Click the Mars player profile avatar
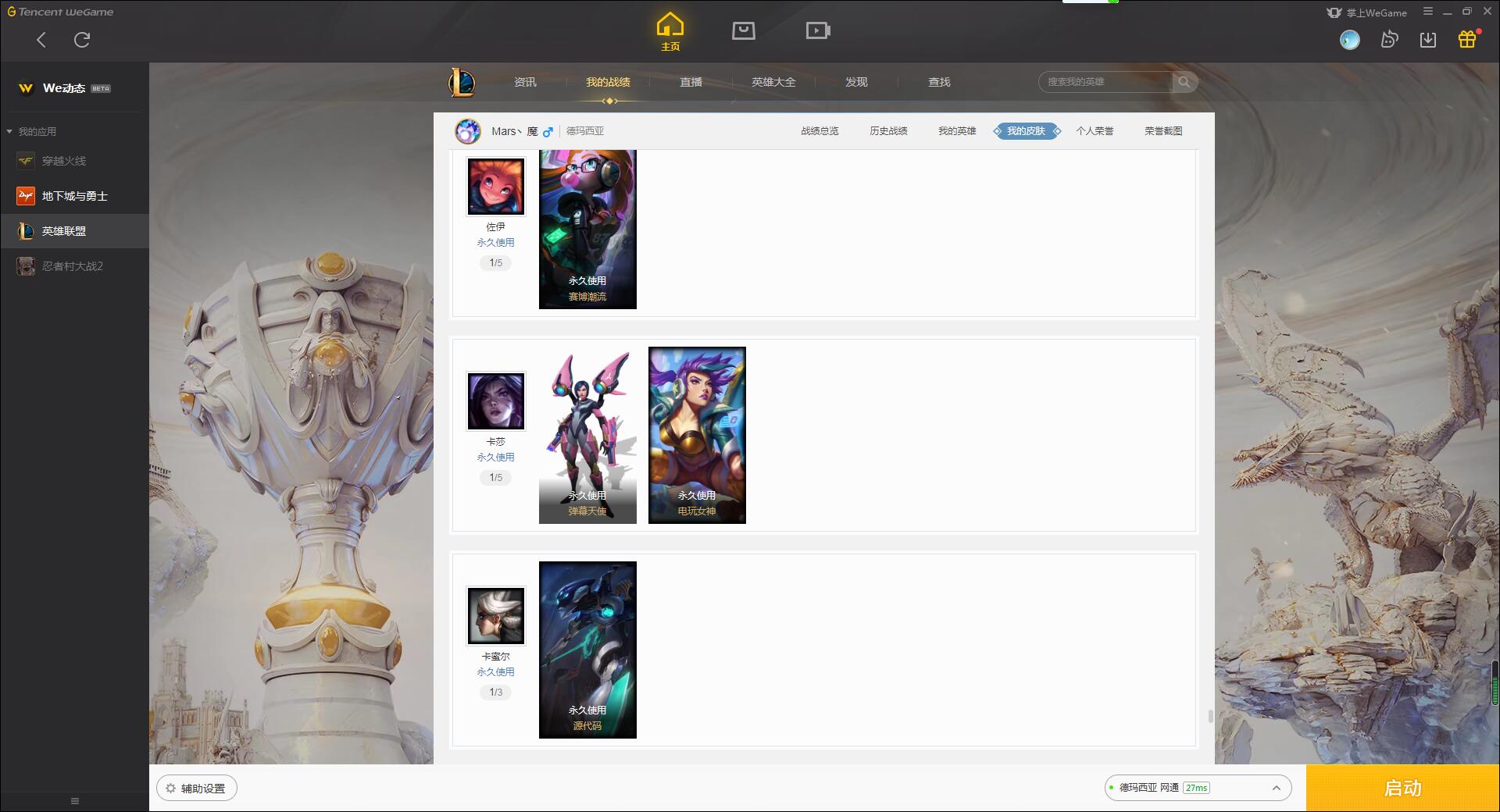The width and height of the screenshot is (1500, 812). click(x=468, y=131)
